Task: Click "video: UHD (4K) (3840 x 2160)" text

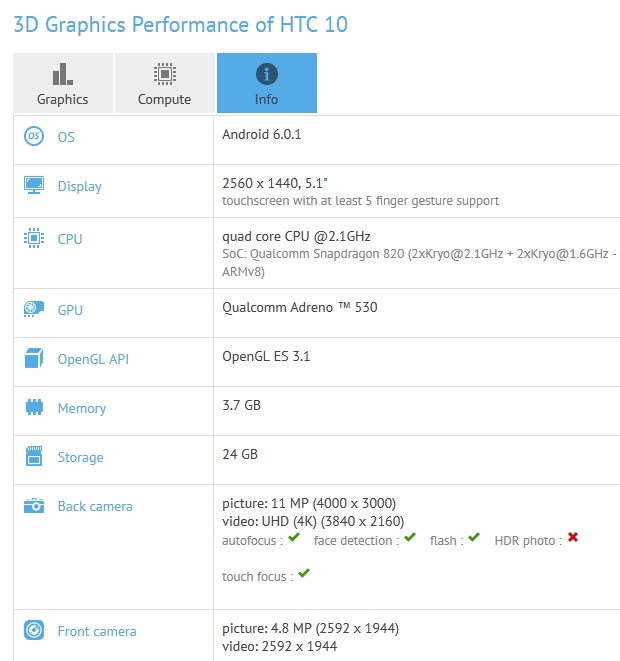Action: tap(313, 521)
